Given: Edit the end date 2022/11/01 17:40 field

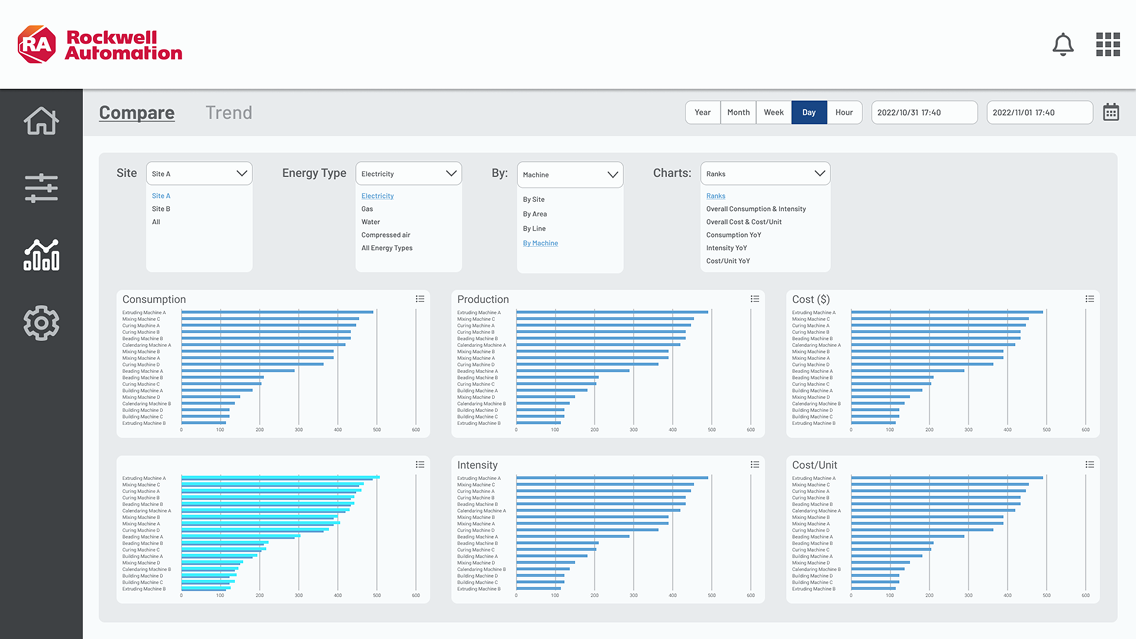Looking at the screenshot, I should point(1040,112).
